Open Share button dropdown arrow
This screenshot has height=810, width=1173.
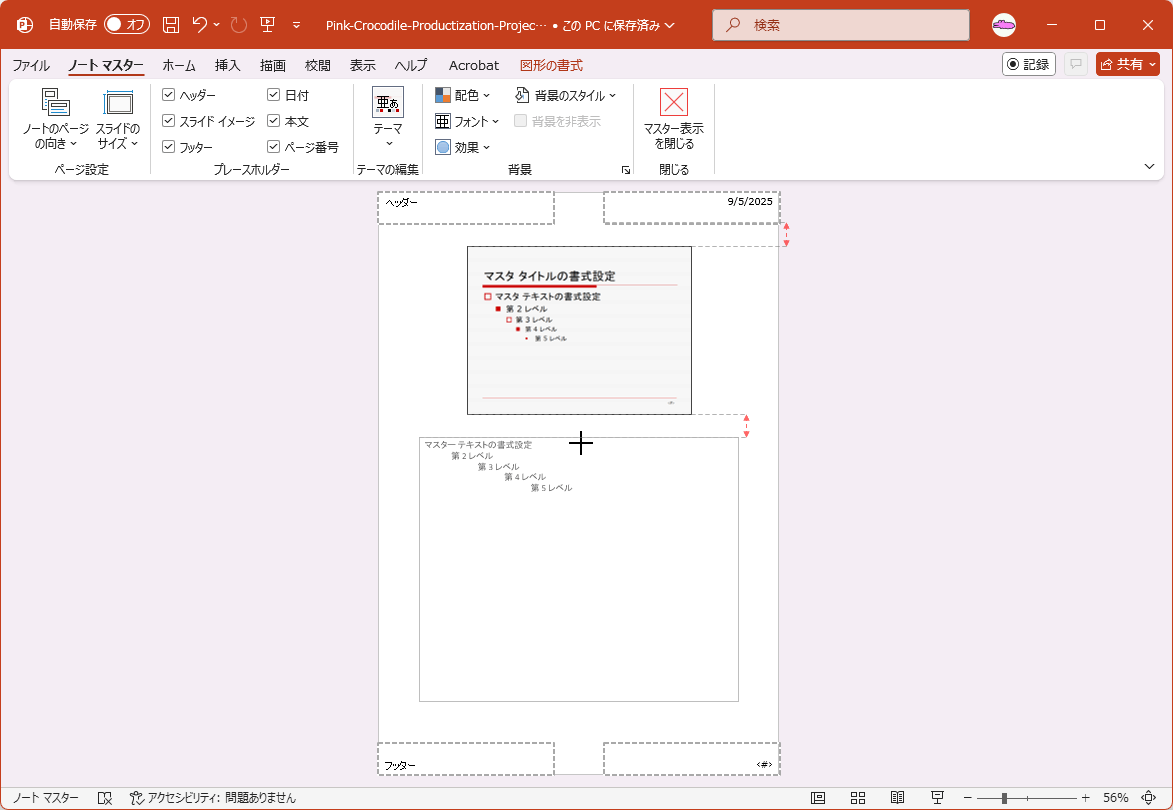(1153, 64)
